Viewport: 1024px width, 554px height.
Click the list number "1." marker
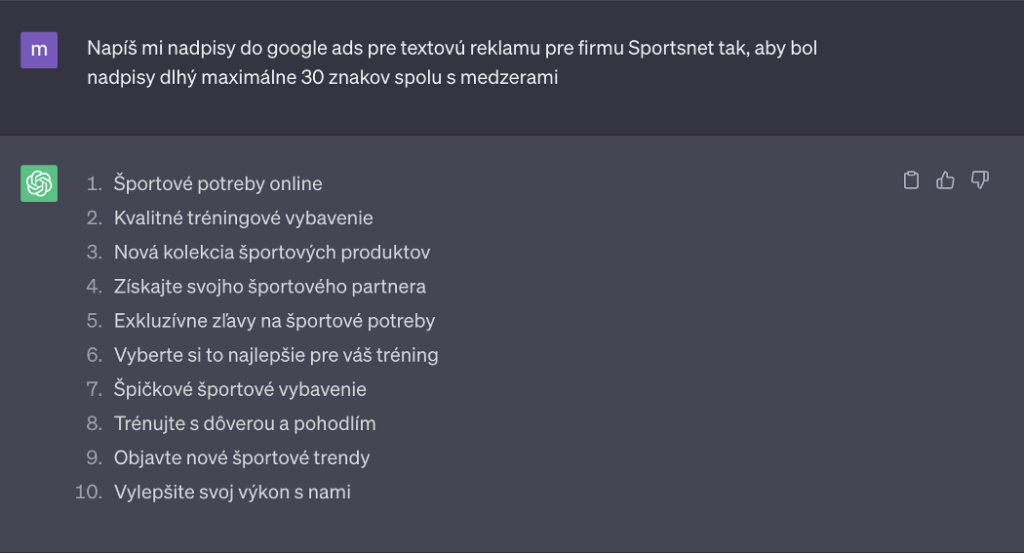tap(94, 184)
